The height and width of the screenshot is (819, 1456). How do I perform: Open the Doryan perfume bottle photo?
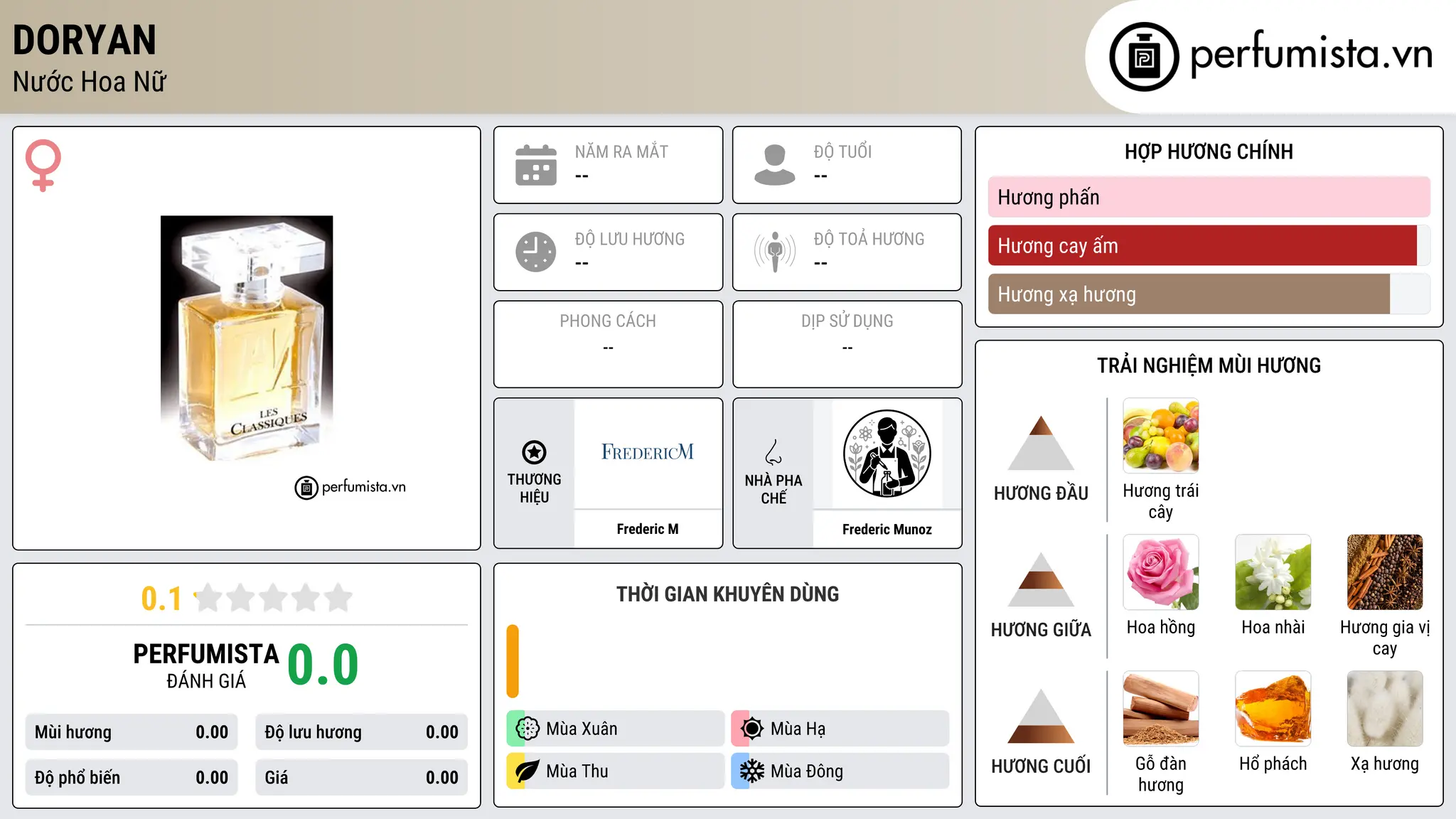point(247,338)
